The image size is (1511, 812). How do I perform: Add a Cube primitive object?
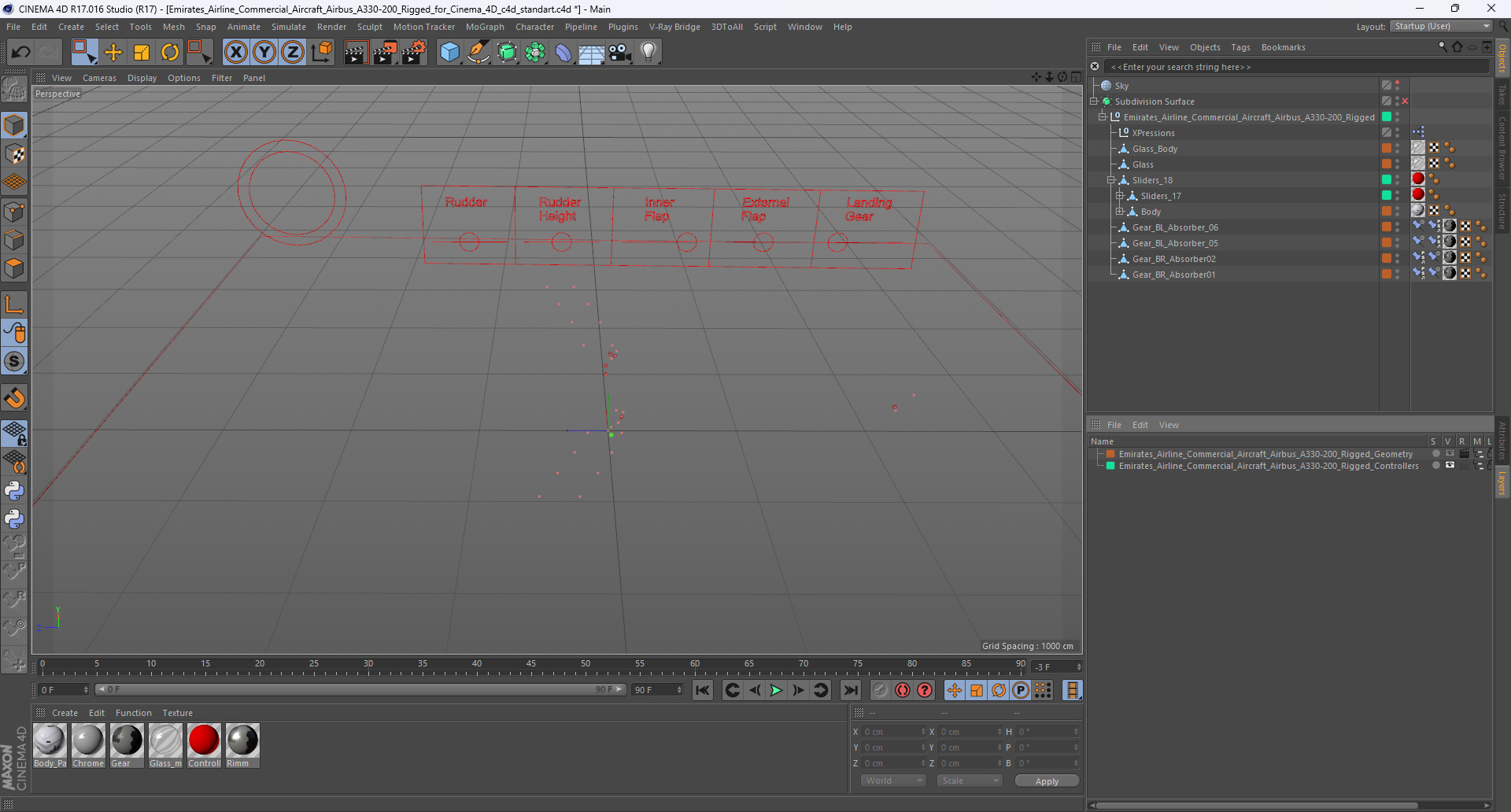pos(449,53)
